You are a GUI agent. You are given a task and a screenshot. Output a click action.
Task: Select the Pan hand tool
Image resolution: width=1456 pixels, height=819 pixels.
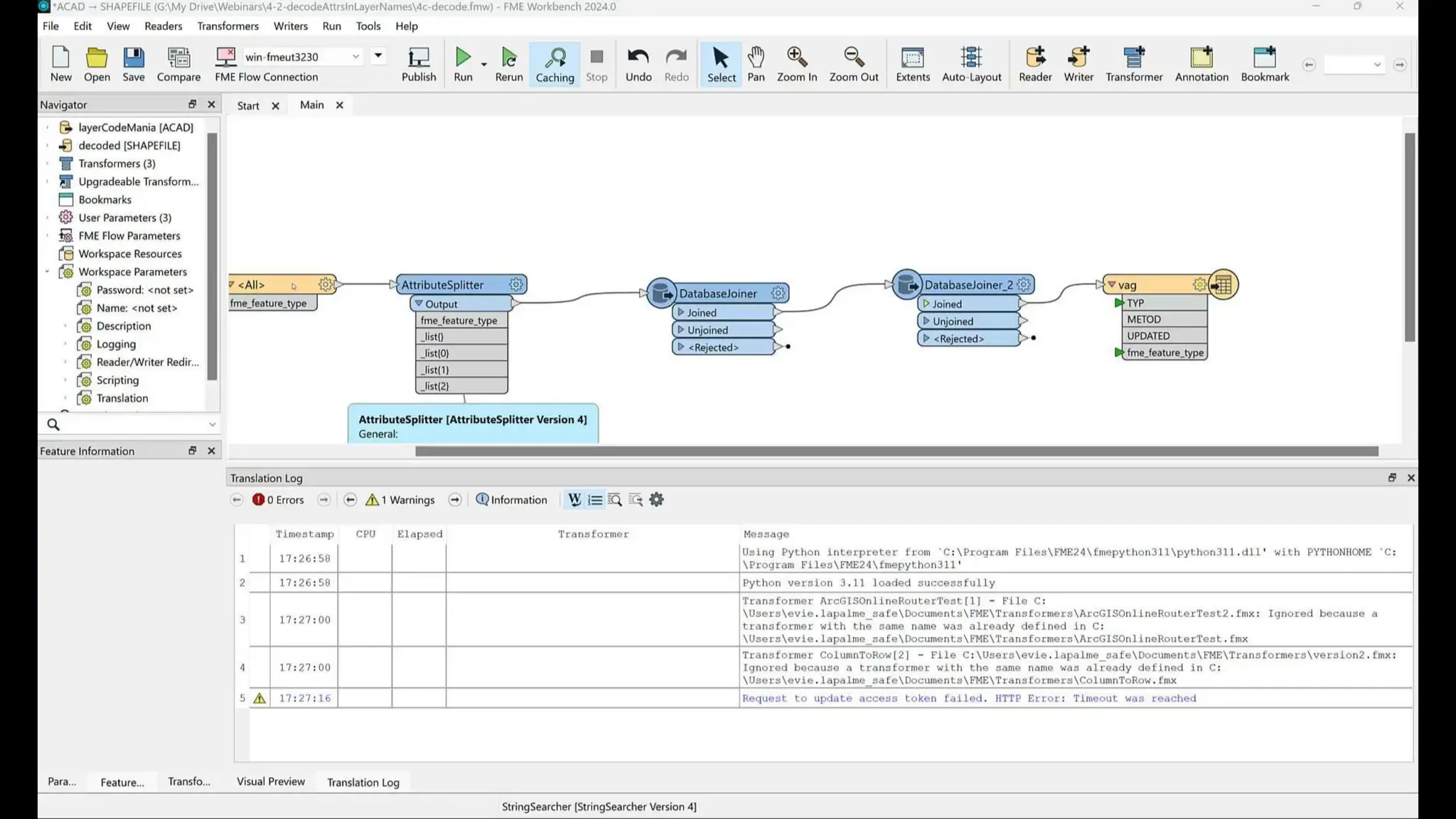coord(756,63)
